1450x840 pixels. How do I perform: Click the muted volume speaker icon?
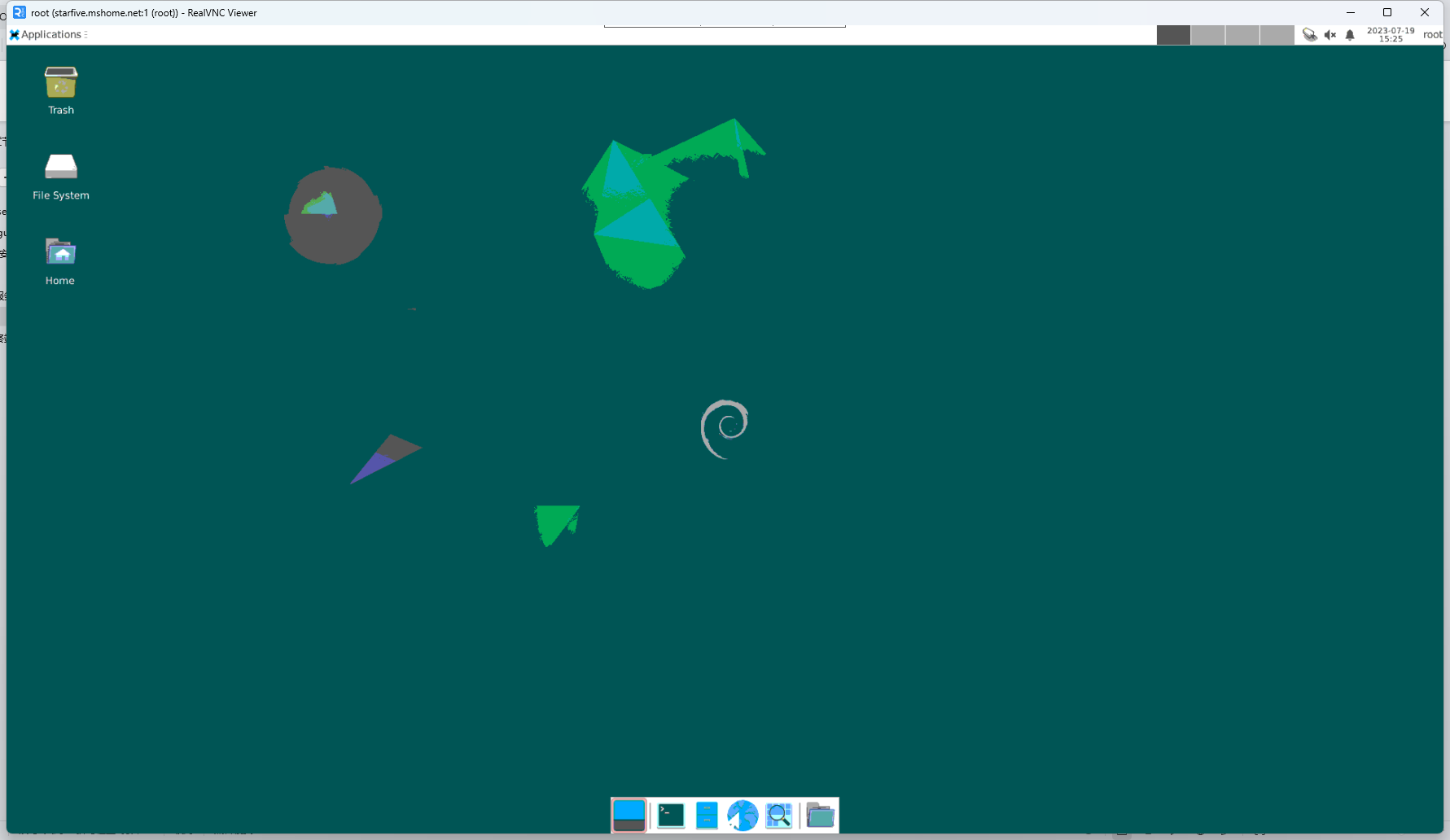(x=1330, y=34)
